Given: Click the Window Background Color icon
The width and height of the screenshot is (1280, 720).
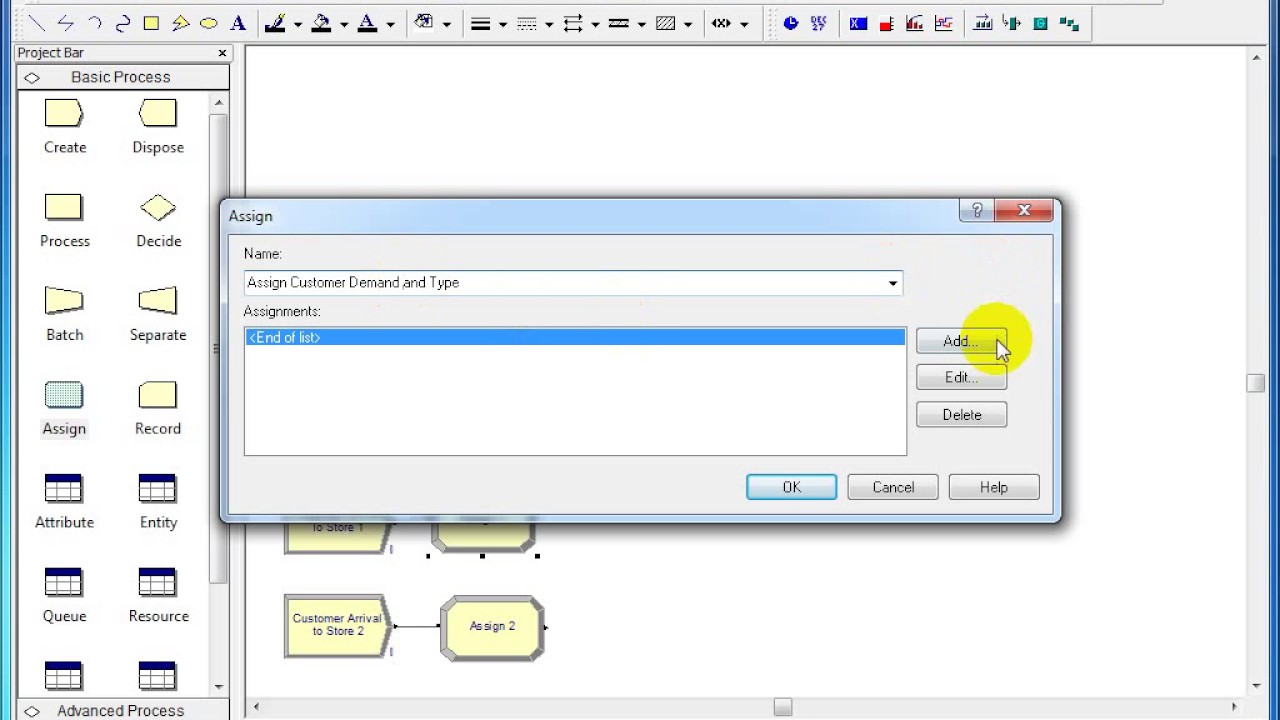Looking at the screenshot, I should coord(424,23).
